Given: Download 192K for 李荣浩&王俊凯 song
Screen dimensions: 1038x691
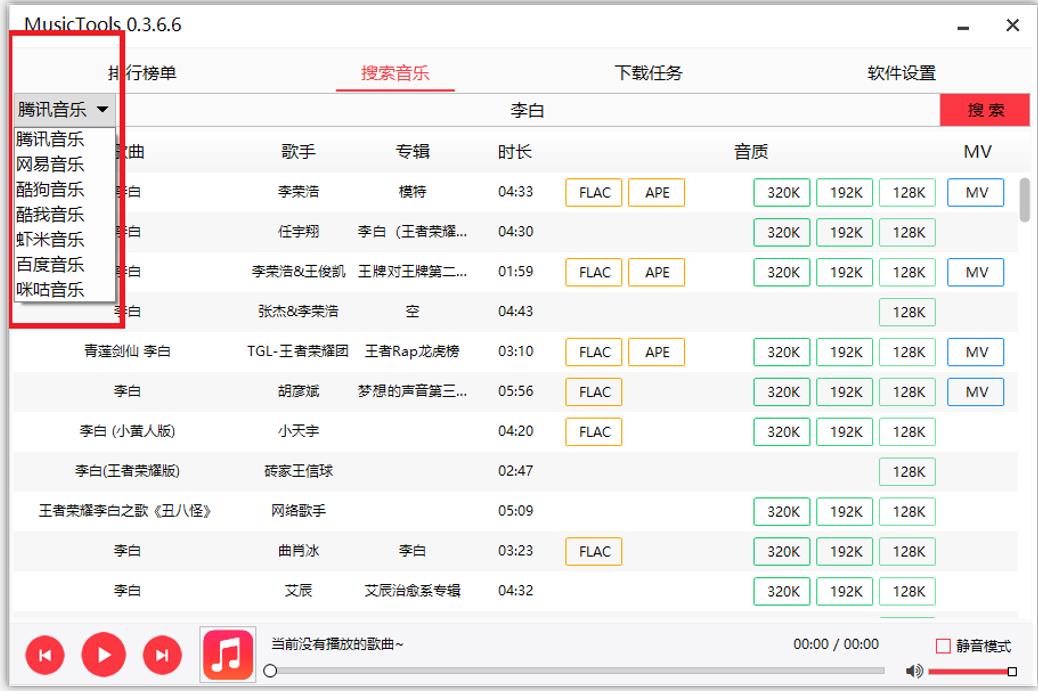Looking at the screenshot, I should 845,272.
